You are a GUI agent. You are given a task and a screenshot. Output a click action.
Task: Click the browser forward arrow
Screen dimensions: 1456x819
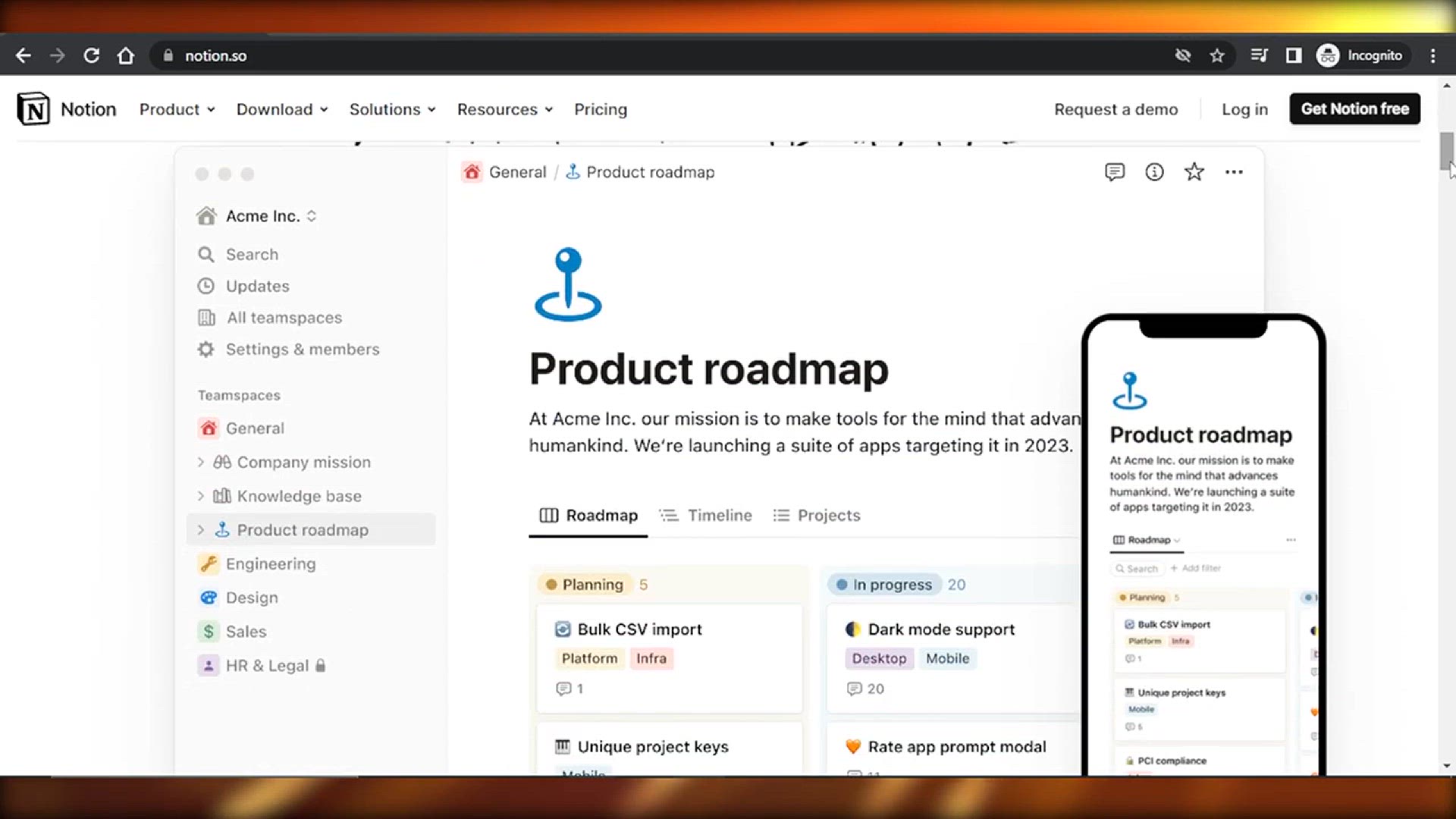click(x=58, y=55)
